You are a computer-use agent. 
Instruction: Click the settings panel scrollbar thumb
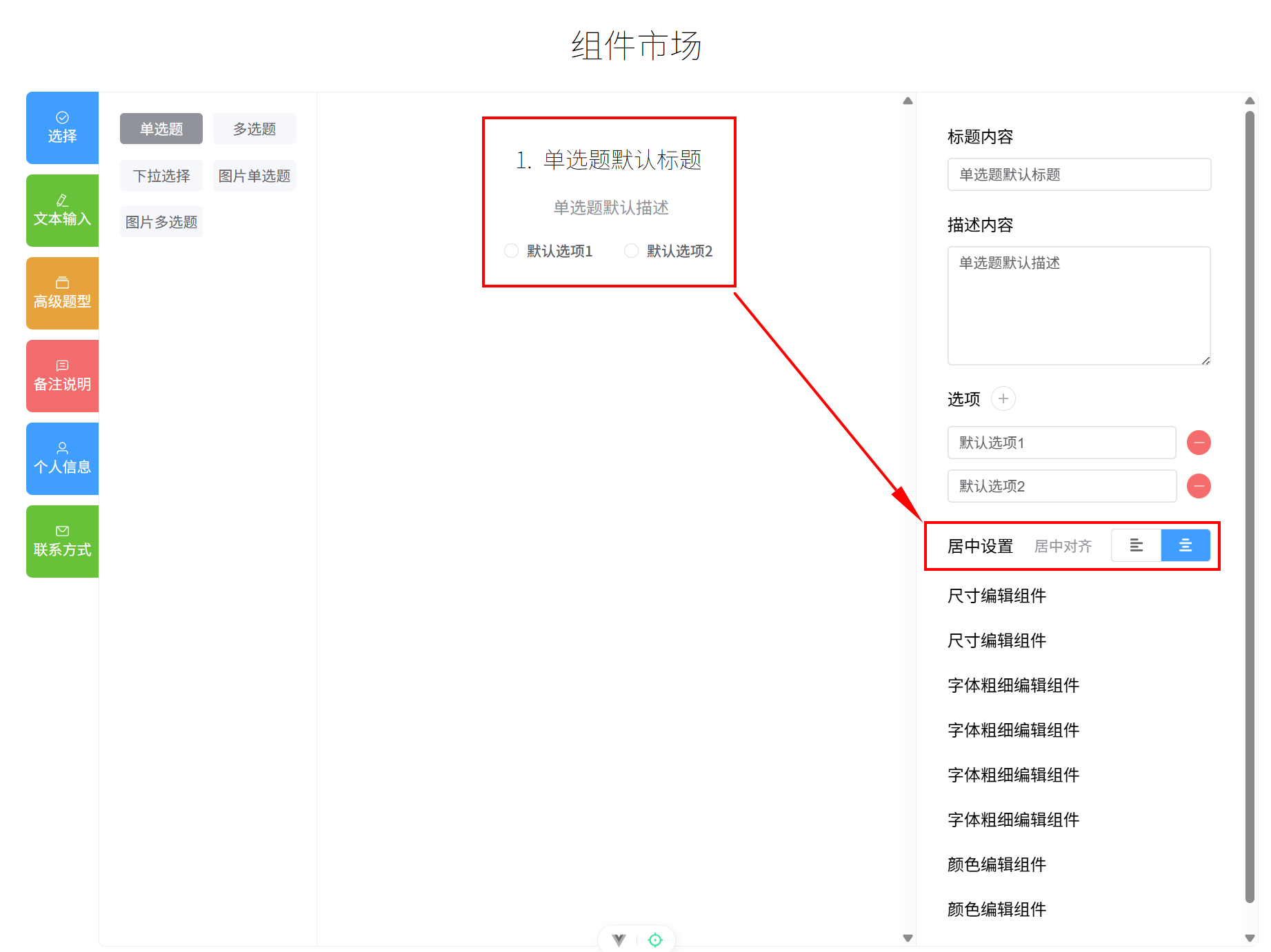[x=1250, y=507]
